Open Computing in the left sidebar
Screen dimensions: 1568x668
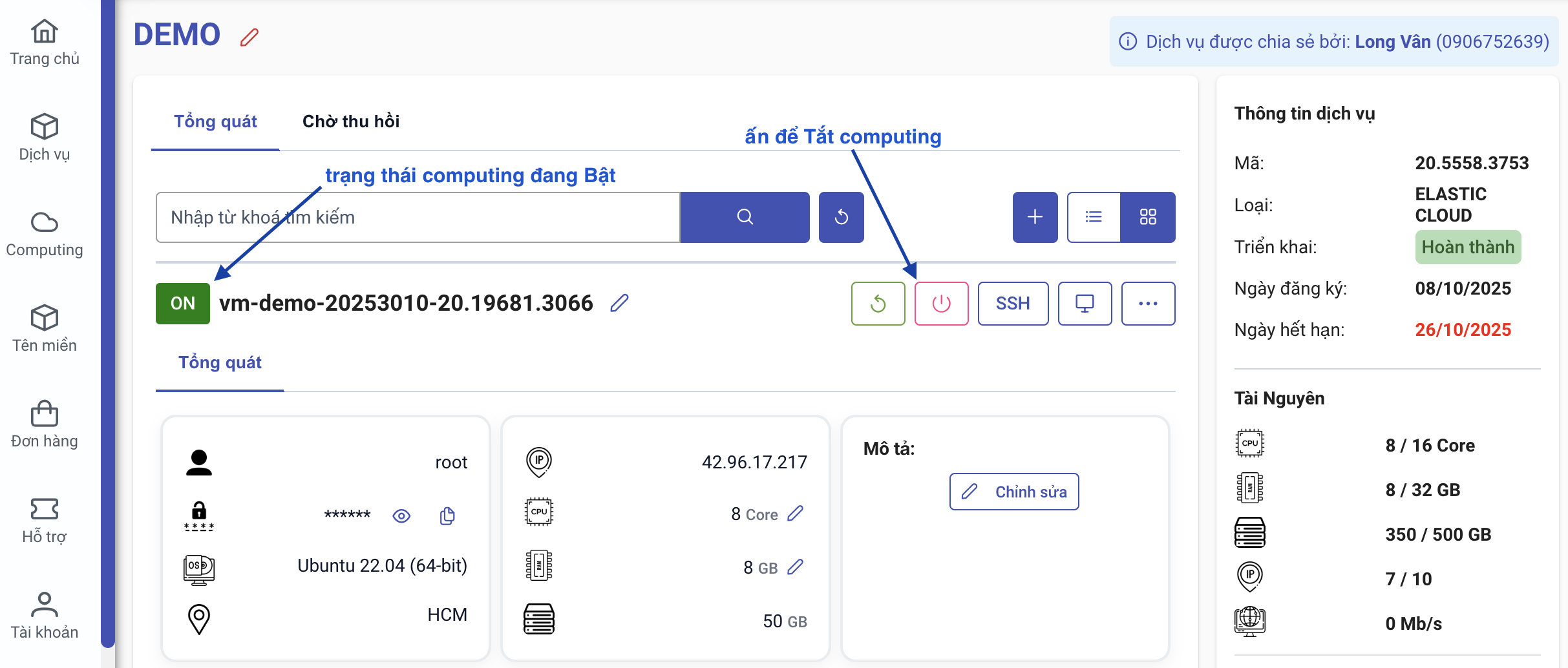45,234
